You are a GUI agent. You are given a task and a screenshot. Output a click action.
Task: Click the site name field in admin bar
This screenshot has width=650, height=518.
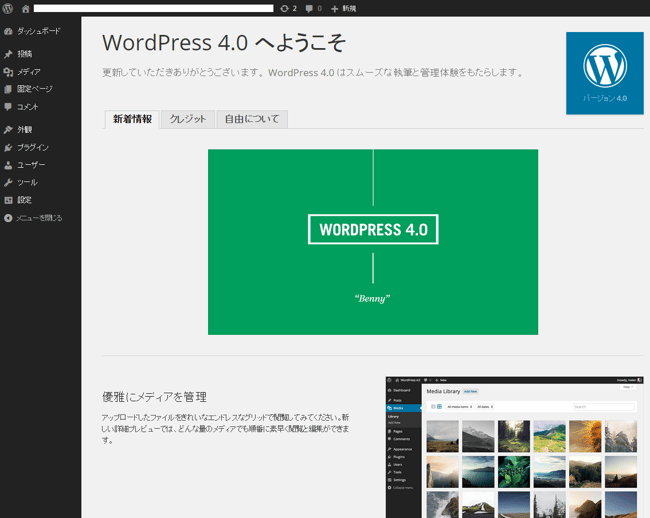(153, 8)
